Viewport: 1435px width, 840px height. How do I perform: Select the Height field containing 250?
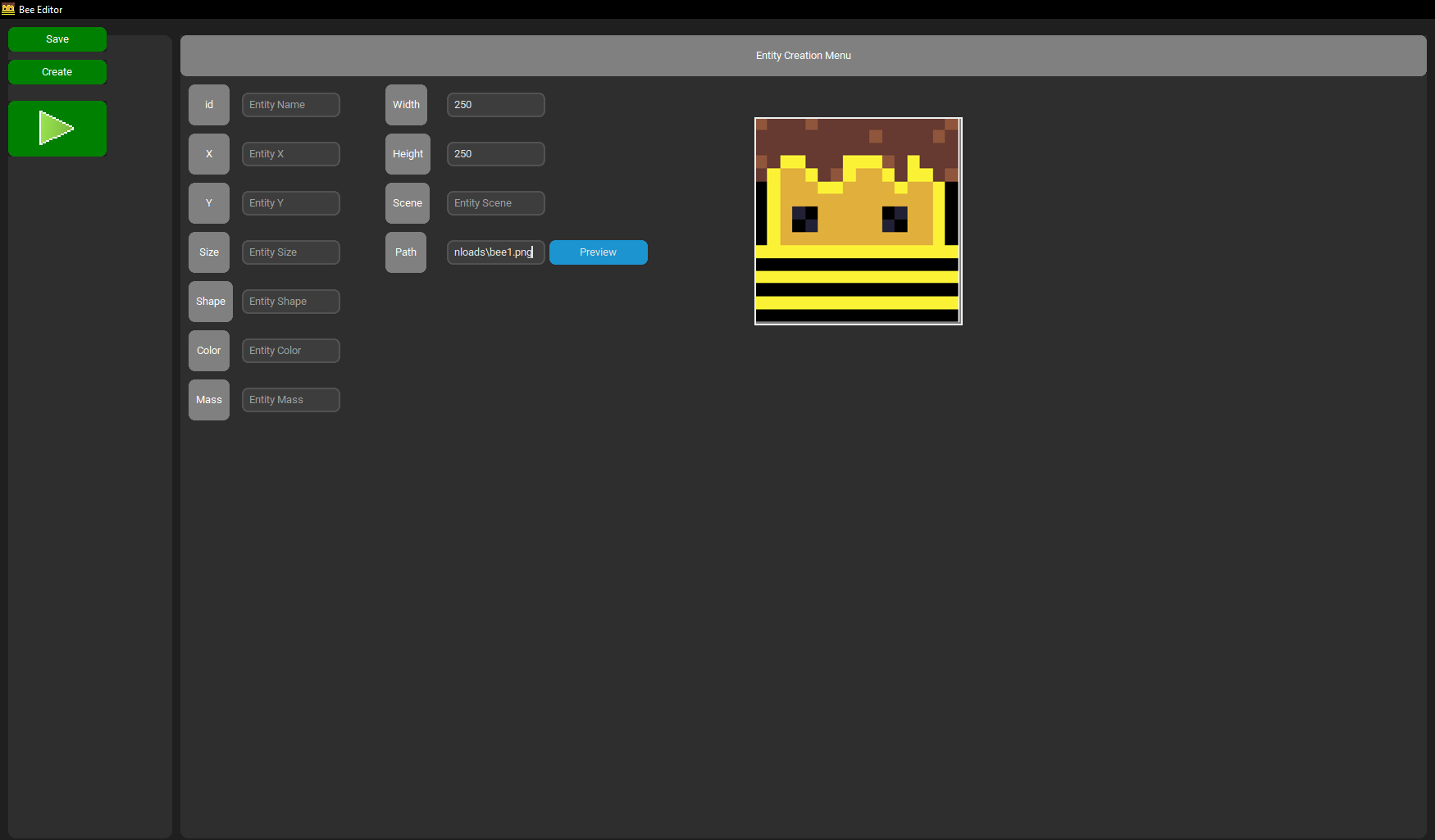click(x=496, y=154)
